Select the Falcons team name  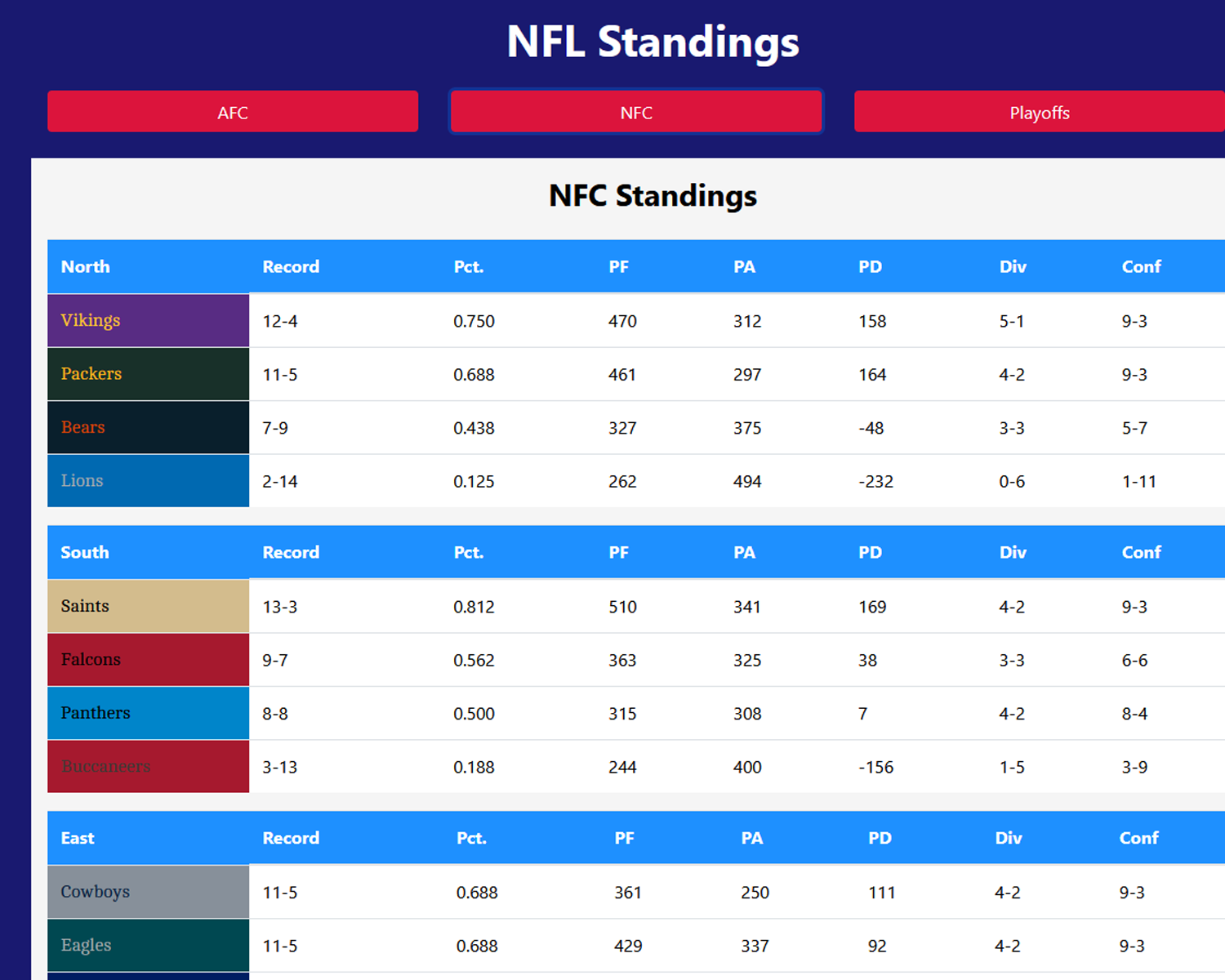(91, 659)
